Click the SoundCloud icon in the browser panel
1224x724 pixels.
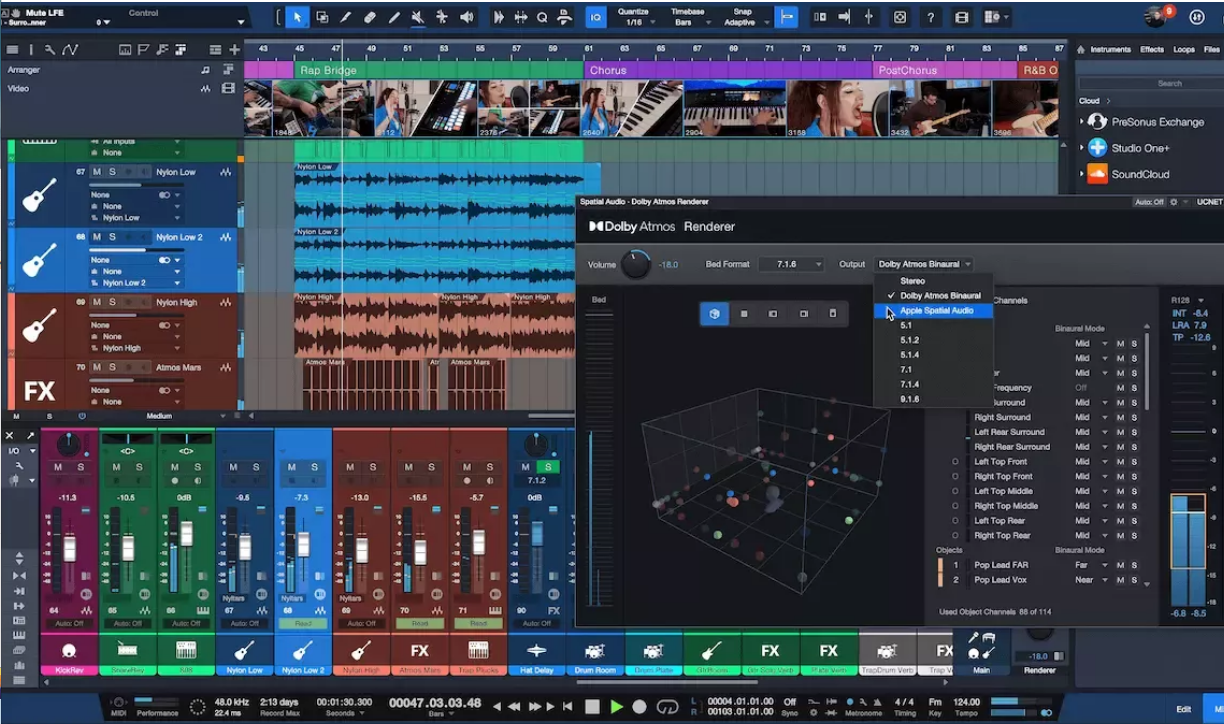(x=1098, y=173)
